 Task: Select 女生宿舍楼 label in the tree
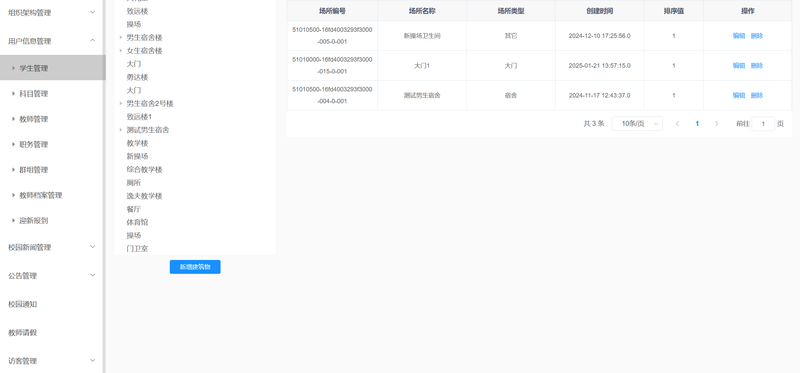(x=144, y=51)
